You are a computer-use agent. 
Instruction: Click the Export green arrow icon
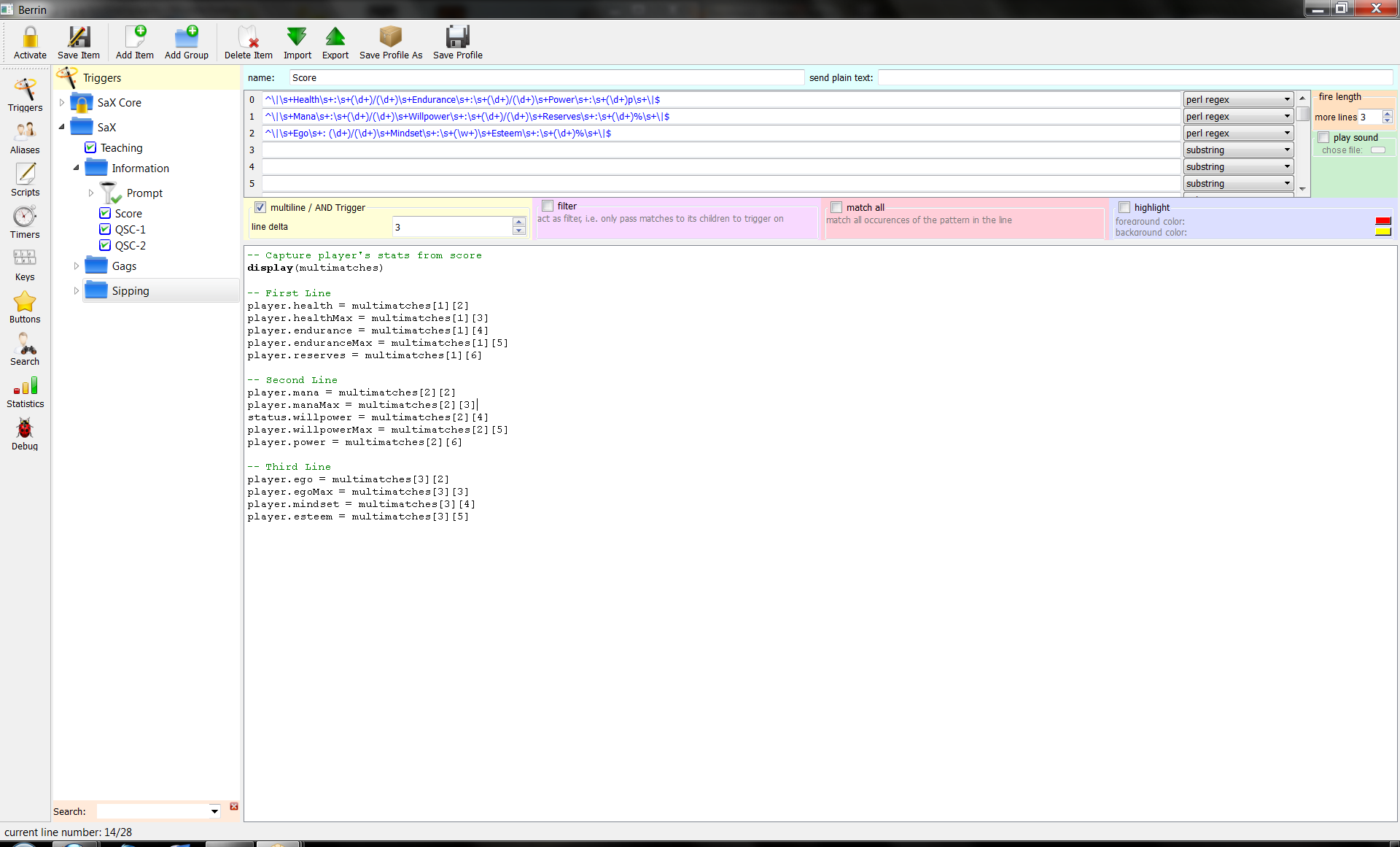[335, 36]
